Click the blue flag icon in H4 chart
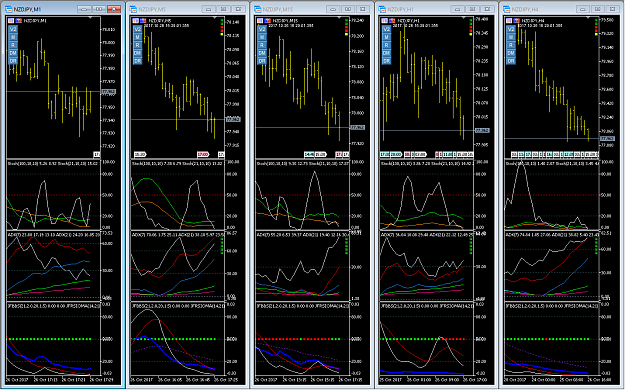This screenshot has height=390, width=625. pyautogui.click(x=516, y=20)
